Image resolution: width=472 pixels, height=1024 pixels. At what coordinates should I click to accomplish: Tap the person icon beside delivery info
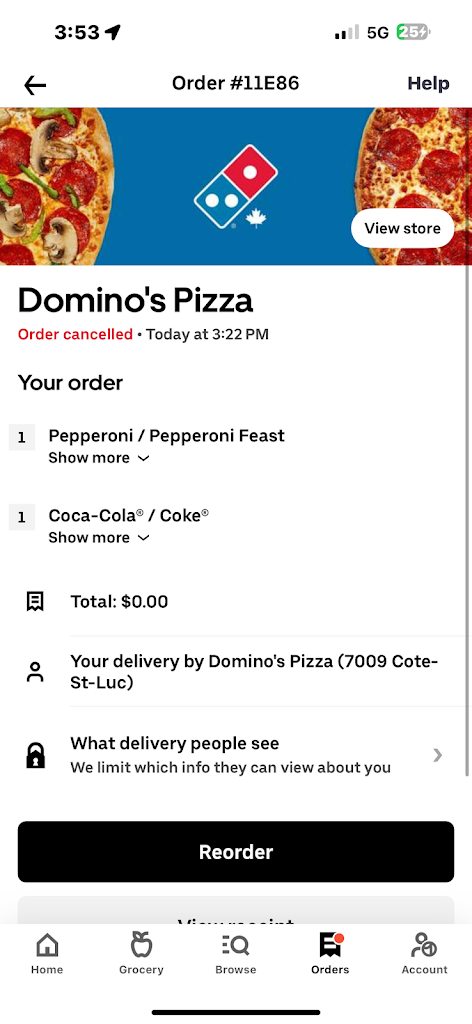click(35, 672)
